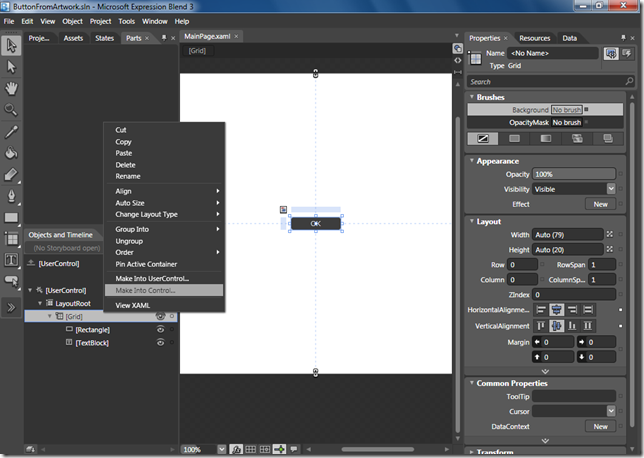The image size is (644, 458).
Task: Toggle show grid button in artboard bar
Action: click(251, 449)
